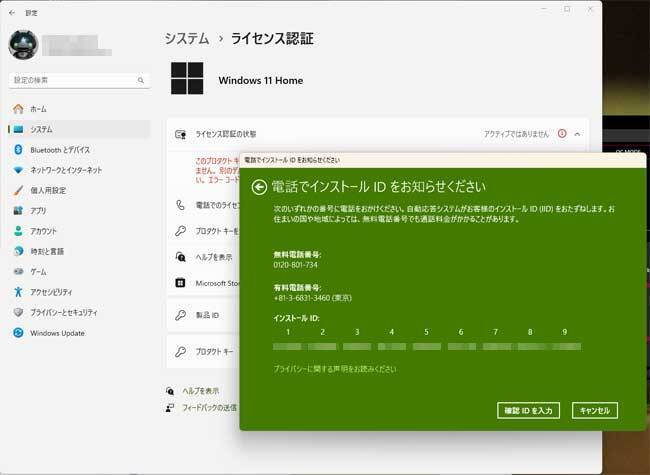The height and width of the screenshot is (475, 650).
Task: Click the toll-free number 0120-801-734
Action: [x=296, y=265]
